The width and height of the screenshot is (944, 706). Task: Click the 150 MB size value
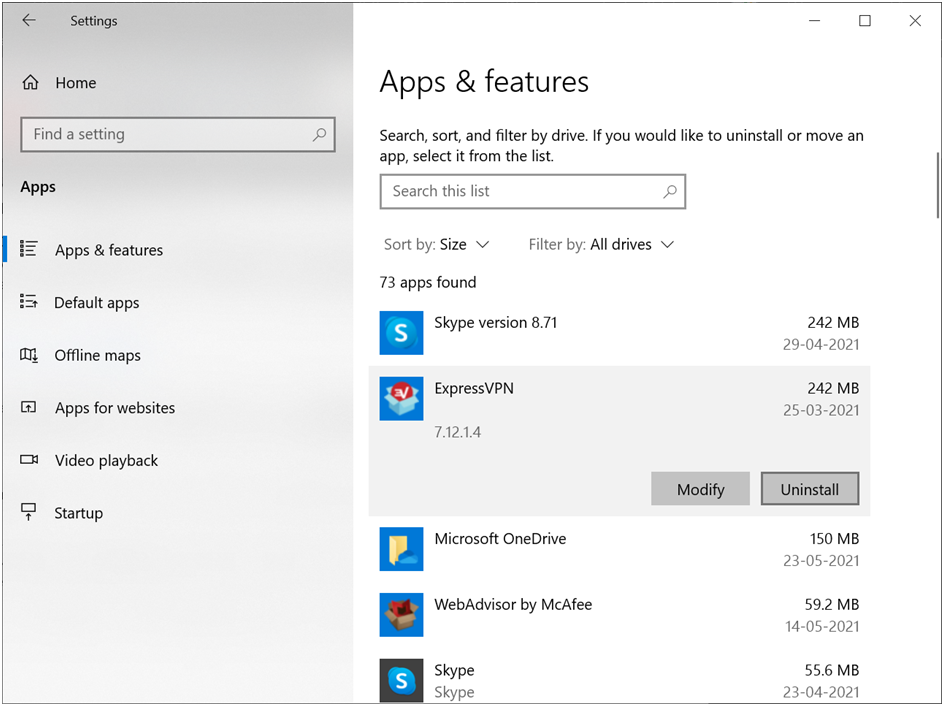(834, 539)
